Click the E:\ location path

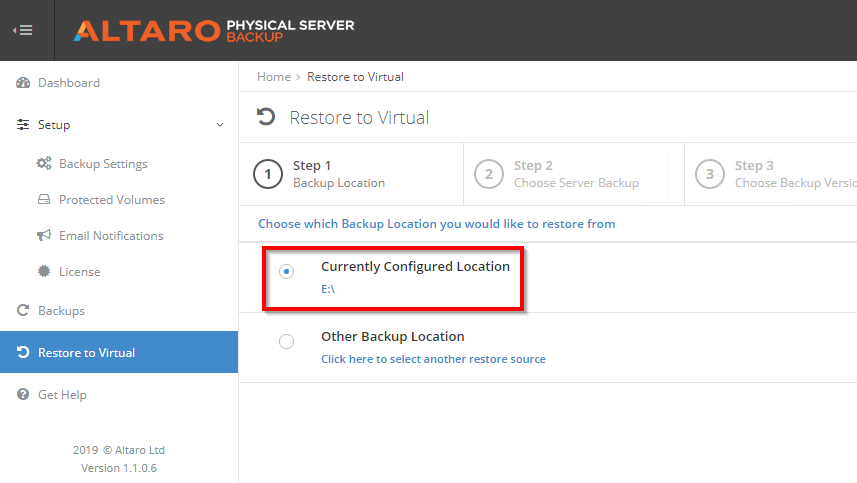point(328,289)
